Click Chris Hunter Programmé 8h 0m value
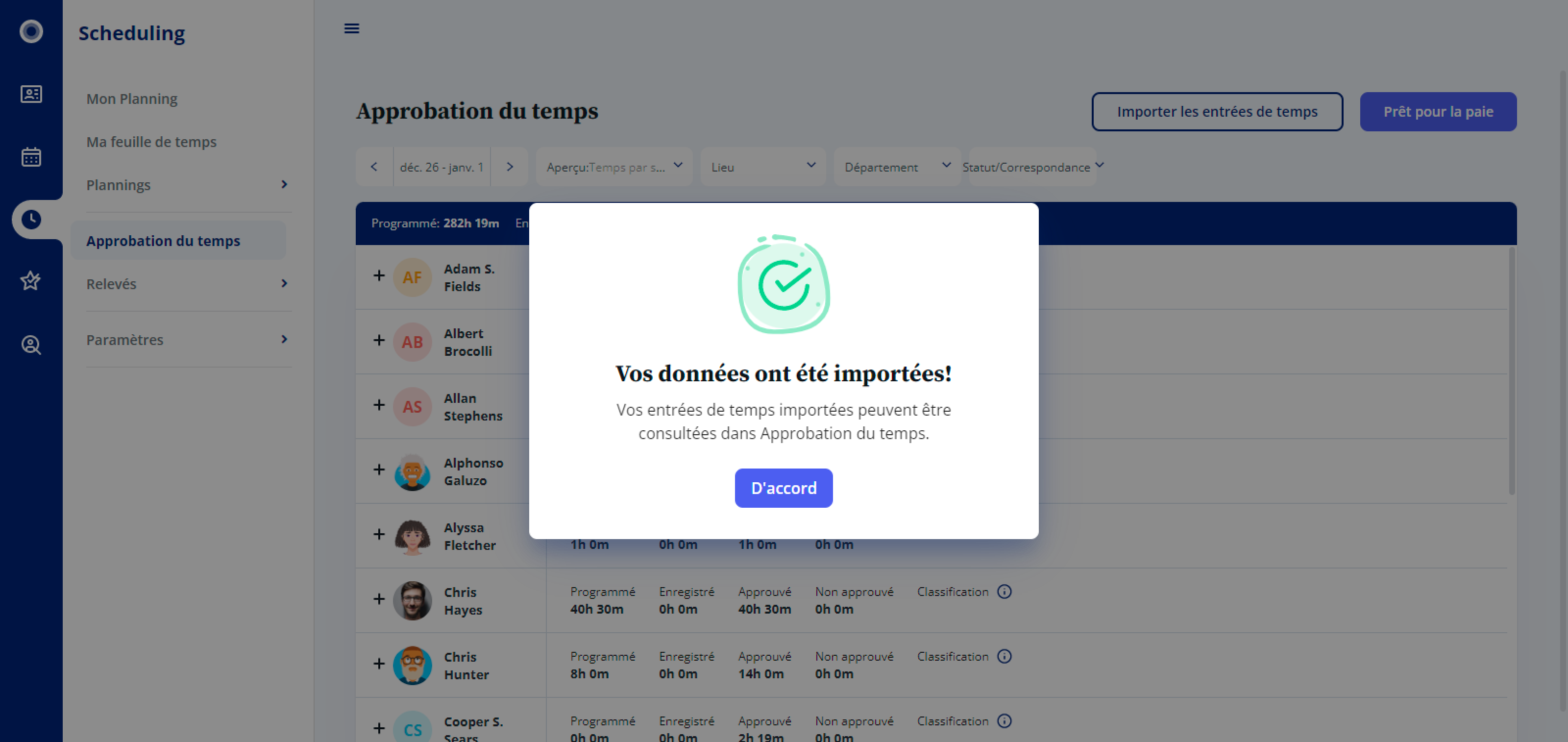 (x=589, y=674)
